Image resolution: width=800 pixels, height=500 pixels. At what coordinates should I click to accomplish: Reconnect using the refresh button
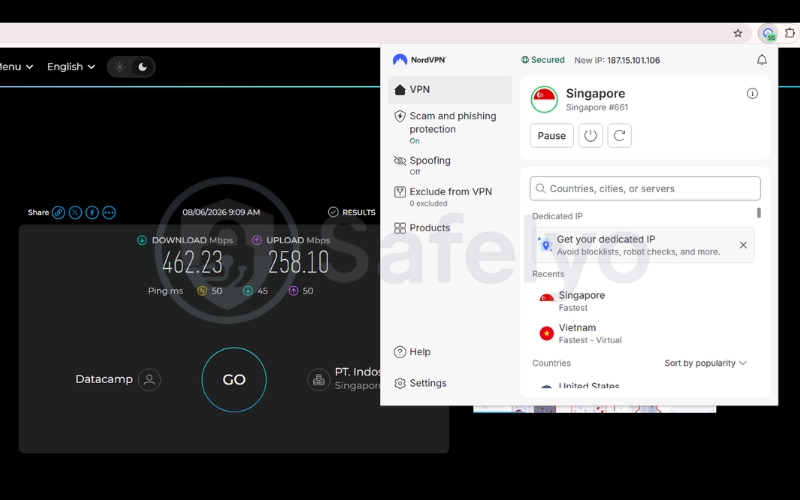tap(619, 136)
